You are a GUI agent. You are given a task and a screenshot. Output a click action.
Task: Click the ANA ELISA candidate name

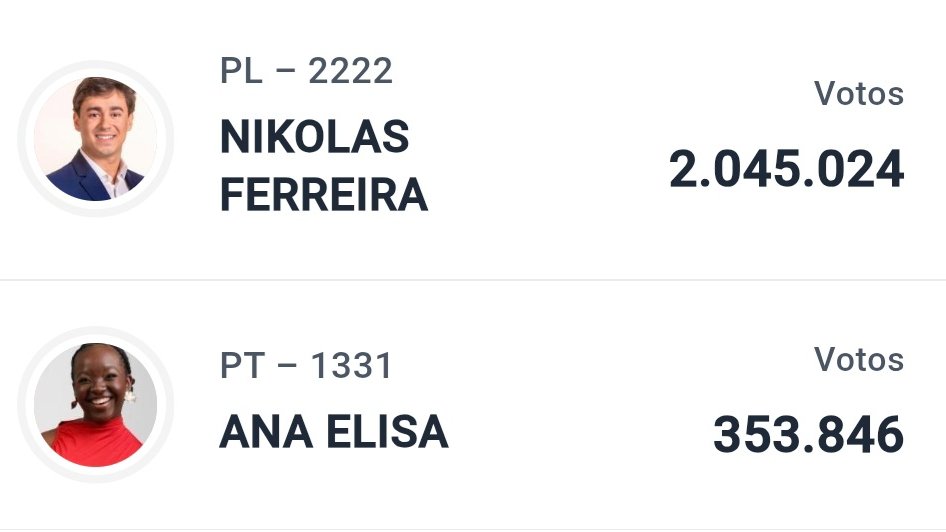point(334,432)
